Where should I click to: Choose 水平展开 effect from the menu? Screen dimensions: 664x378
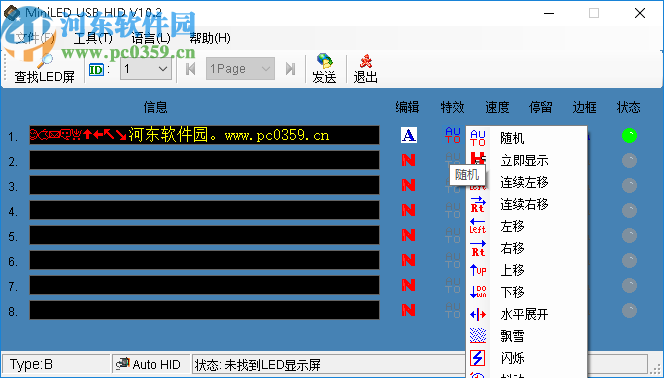526,315
